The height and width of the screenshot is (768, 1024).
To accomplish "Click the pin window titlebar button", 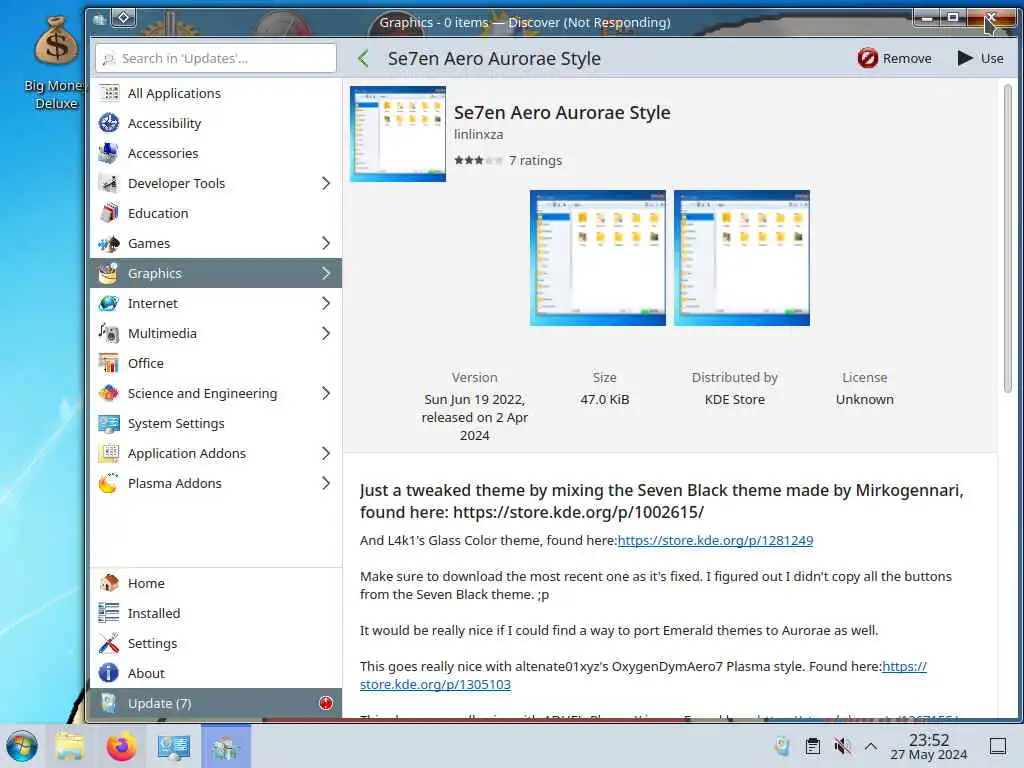I will click(x=124, y=18).
